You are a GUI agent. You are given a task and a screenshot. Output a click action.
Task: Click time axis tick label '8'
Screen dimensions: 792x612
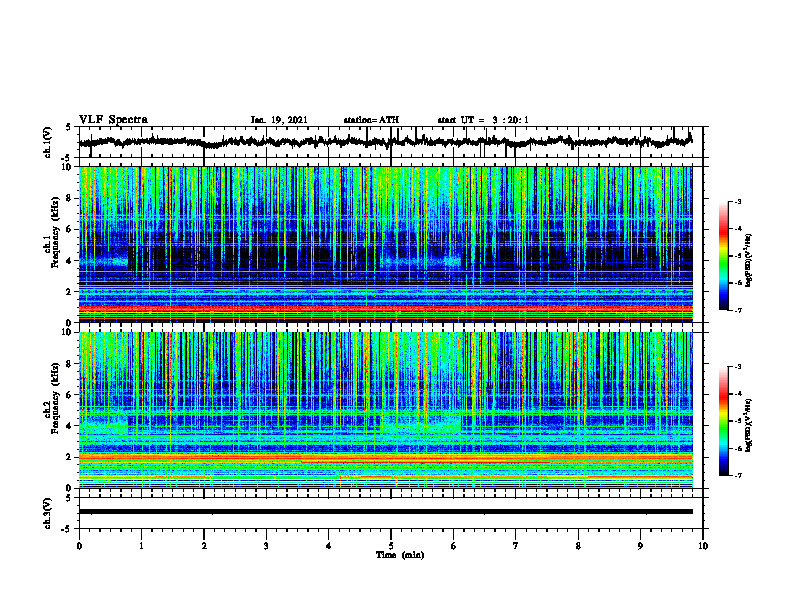[x=578, y=546]
